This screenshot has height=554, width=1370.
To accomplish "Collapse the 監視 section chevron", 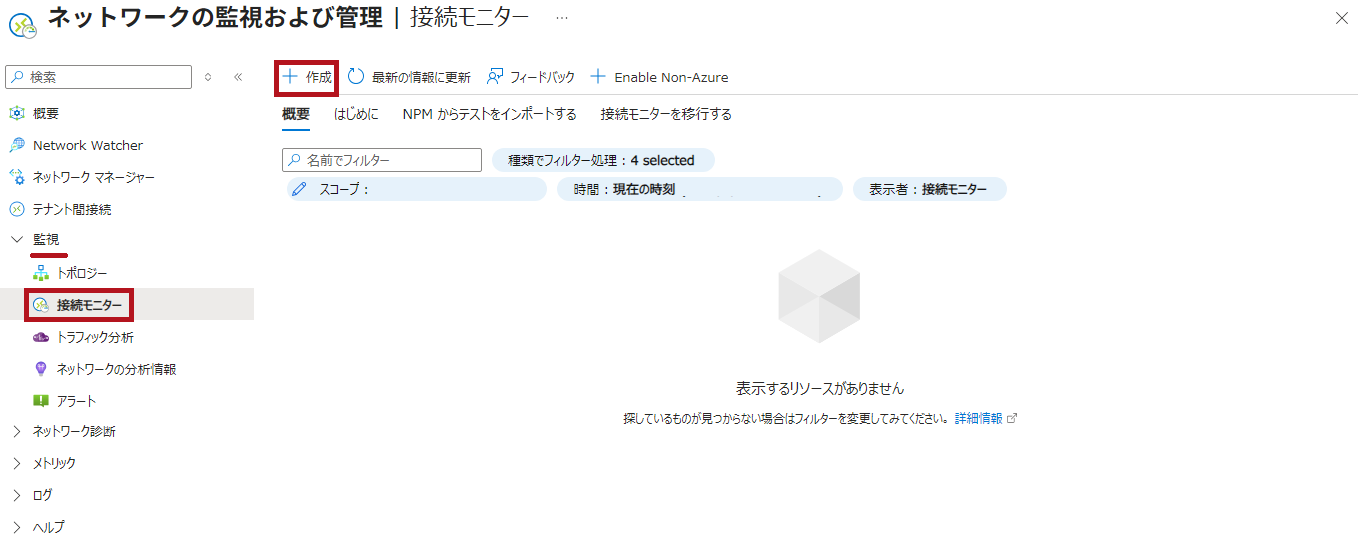I will pyautogui.click(x=16, y=240).
